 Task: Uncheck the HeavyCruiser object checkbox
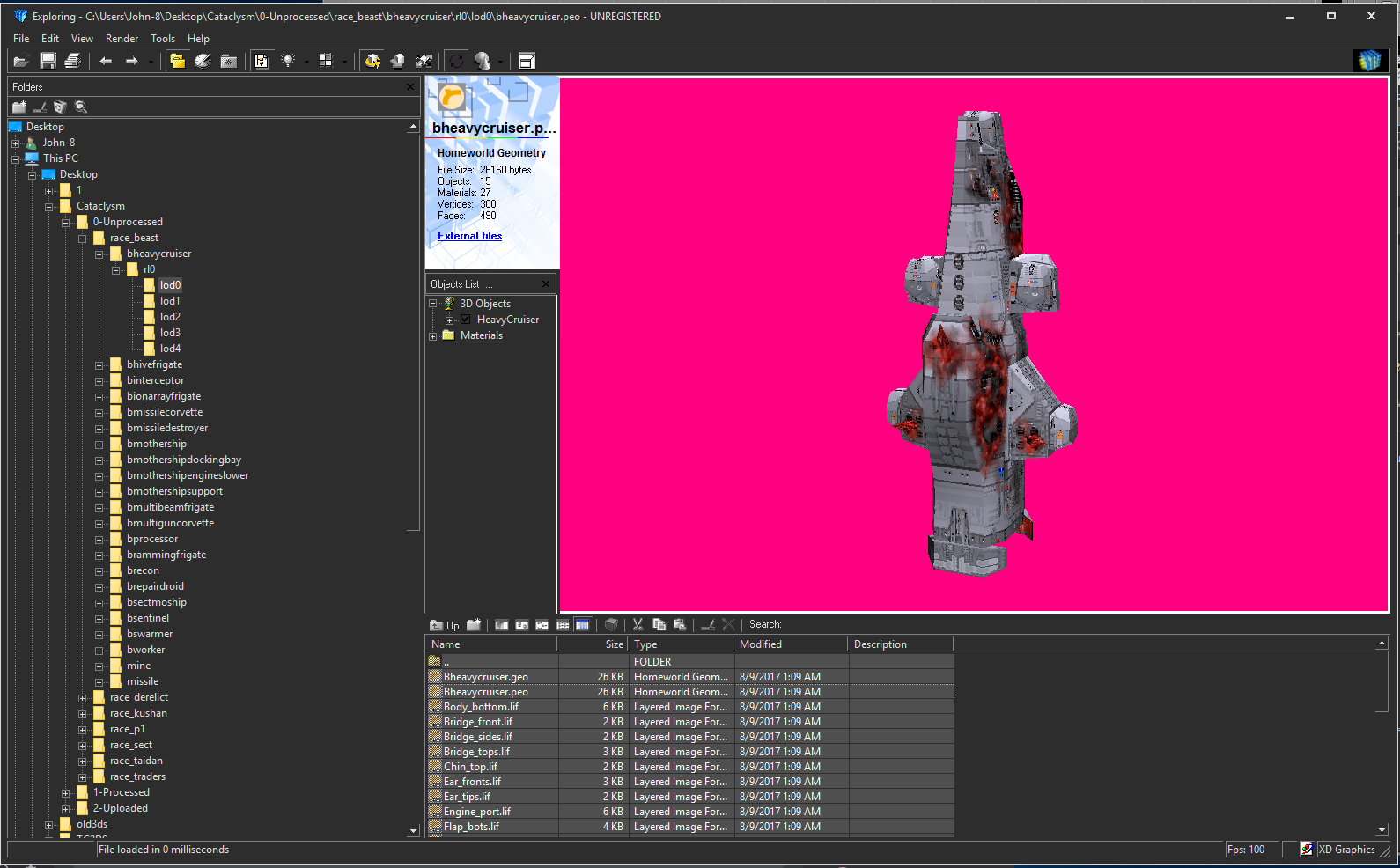(466, 320)
